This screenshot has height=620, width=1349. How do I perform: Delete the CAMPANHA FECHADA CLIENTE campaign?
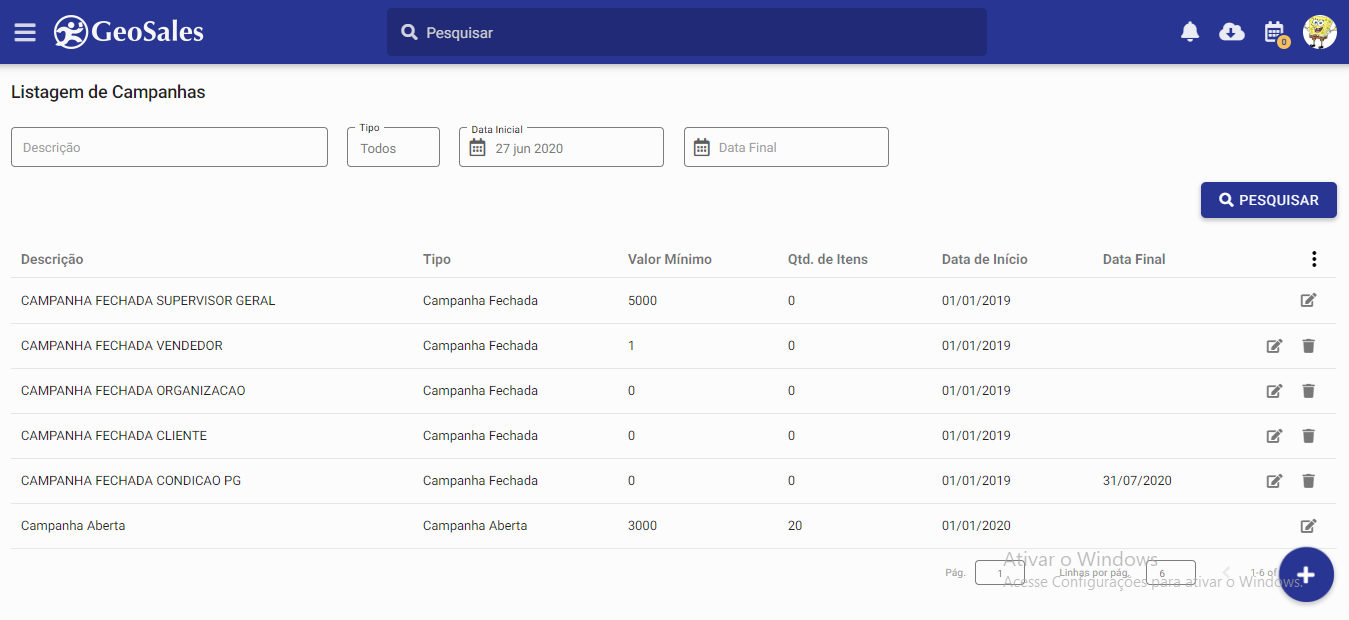pyautogui.click(x=1308, y=436)
